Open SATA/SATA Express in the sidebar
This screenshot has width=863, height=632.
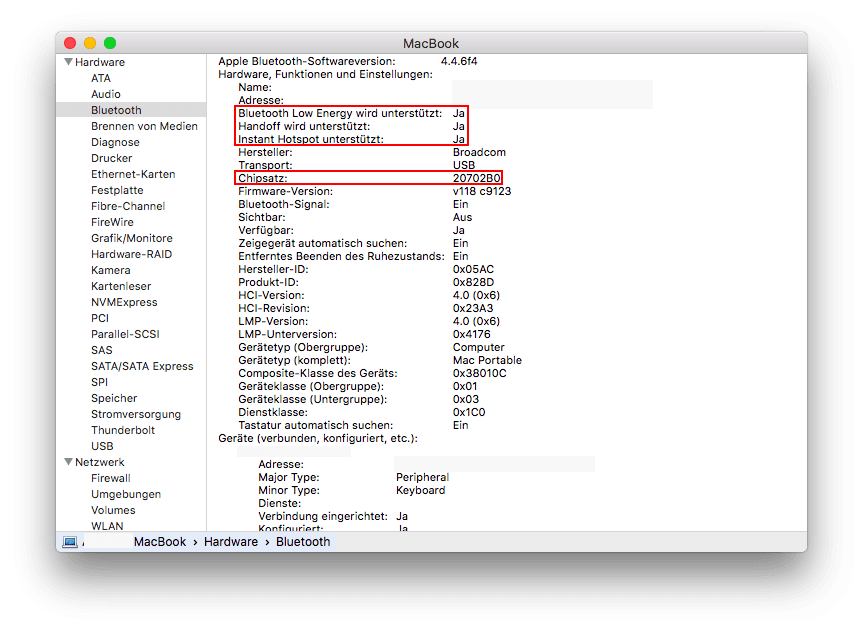[x=142, y=366]
